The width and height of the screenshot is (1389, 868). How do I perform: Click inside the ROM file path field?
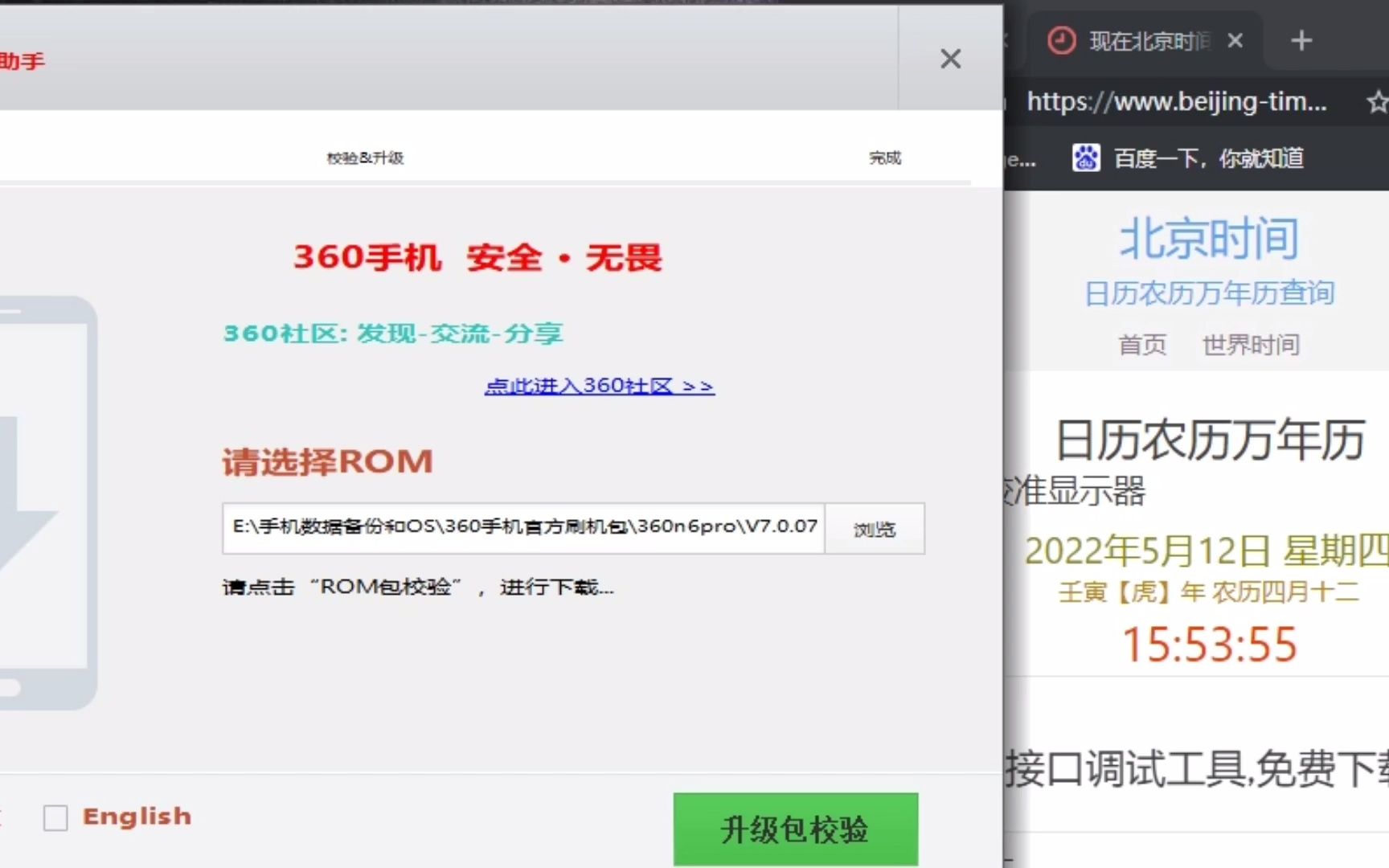pos(523,528)
